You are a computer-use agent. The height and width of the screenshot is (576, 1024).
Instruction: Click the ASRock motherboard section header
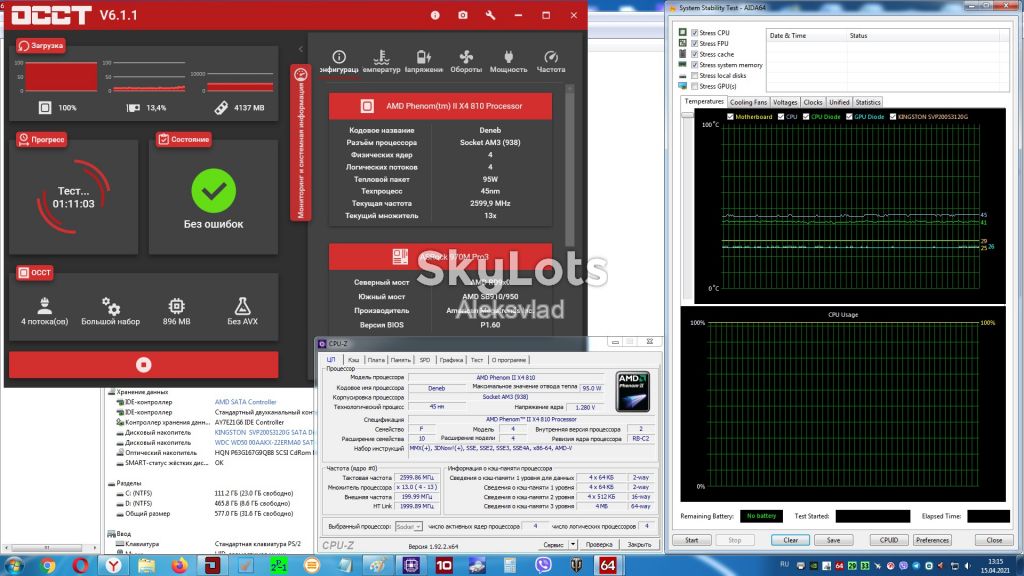440,257
